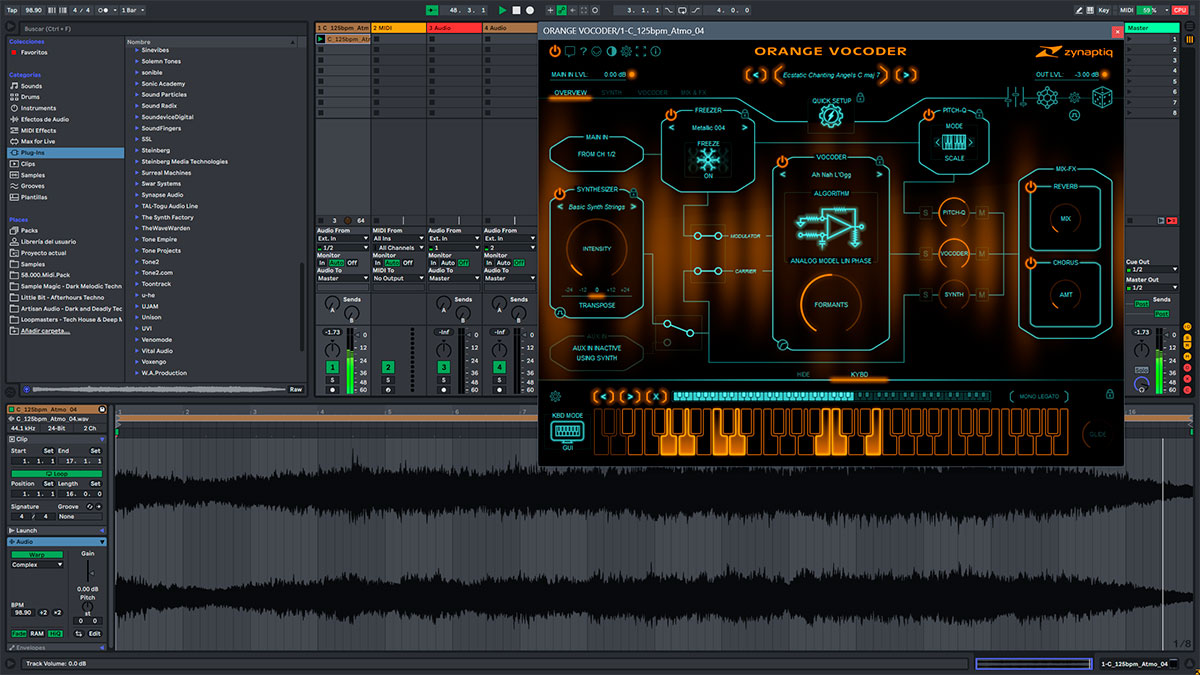Adjust the synthesizer INTENSITY knob

click(x=595, y=248)
